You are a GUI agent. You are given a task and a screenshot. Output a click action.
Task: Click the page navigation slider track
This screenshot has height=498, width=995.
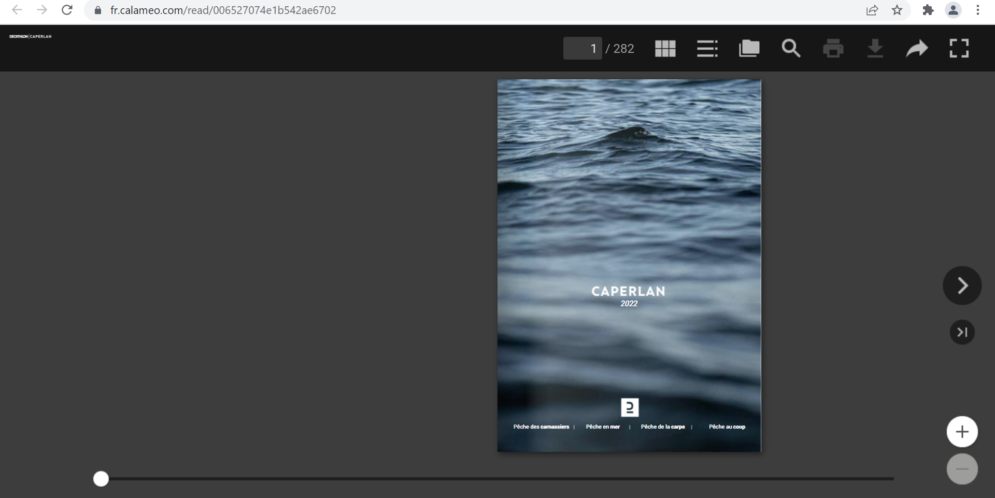497,479
